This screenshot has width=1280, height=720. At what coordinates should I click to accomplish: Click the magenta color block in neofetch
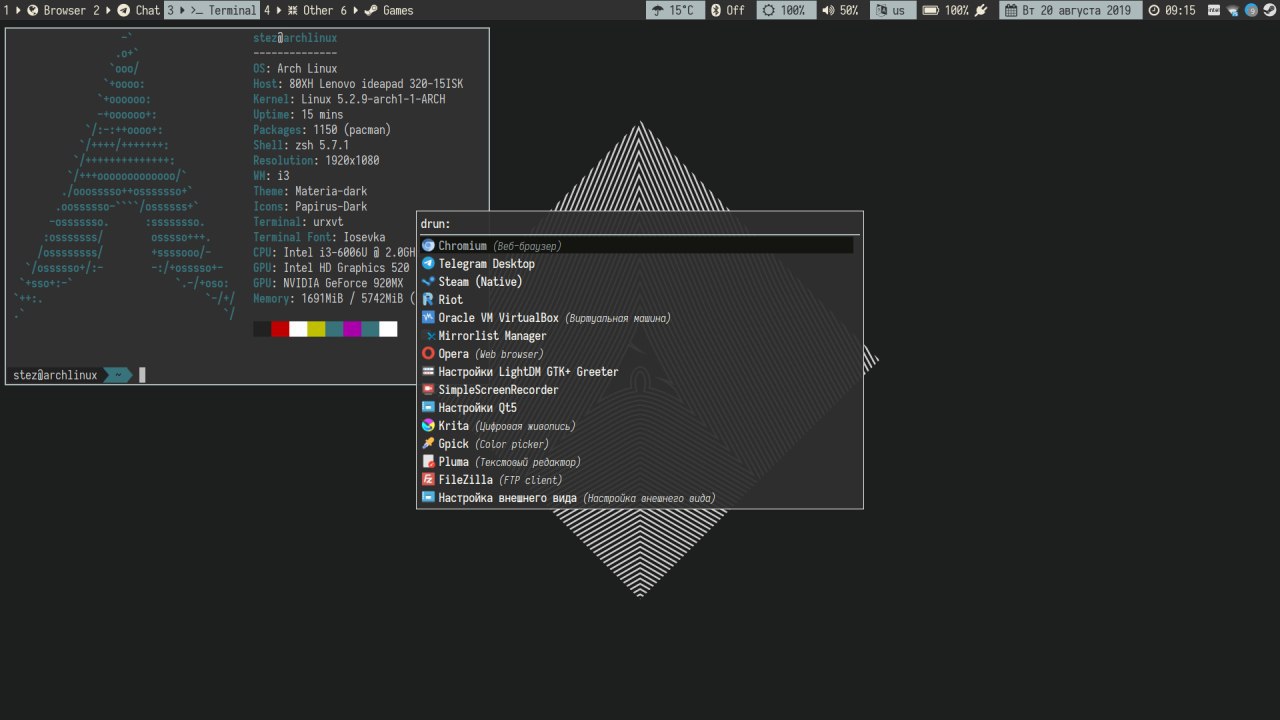click(x=352, y=329)
